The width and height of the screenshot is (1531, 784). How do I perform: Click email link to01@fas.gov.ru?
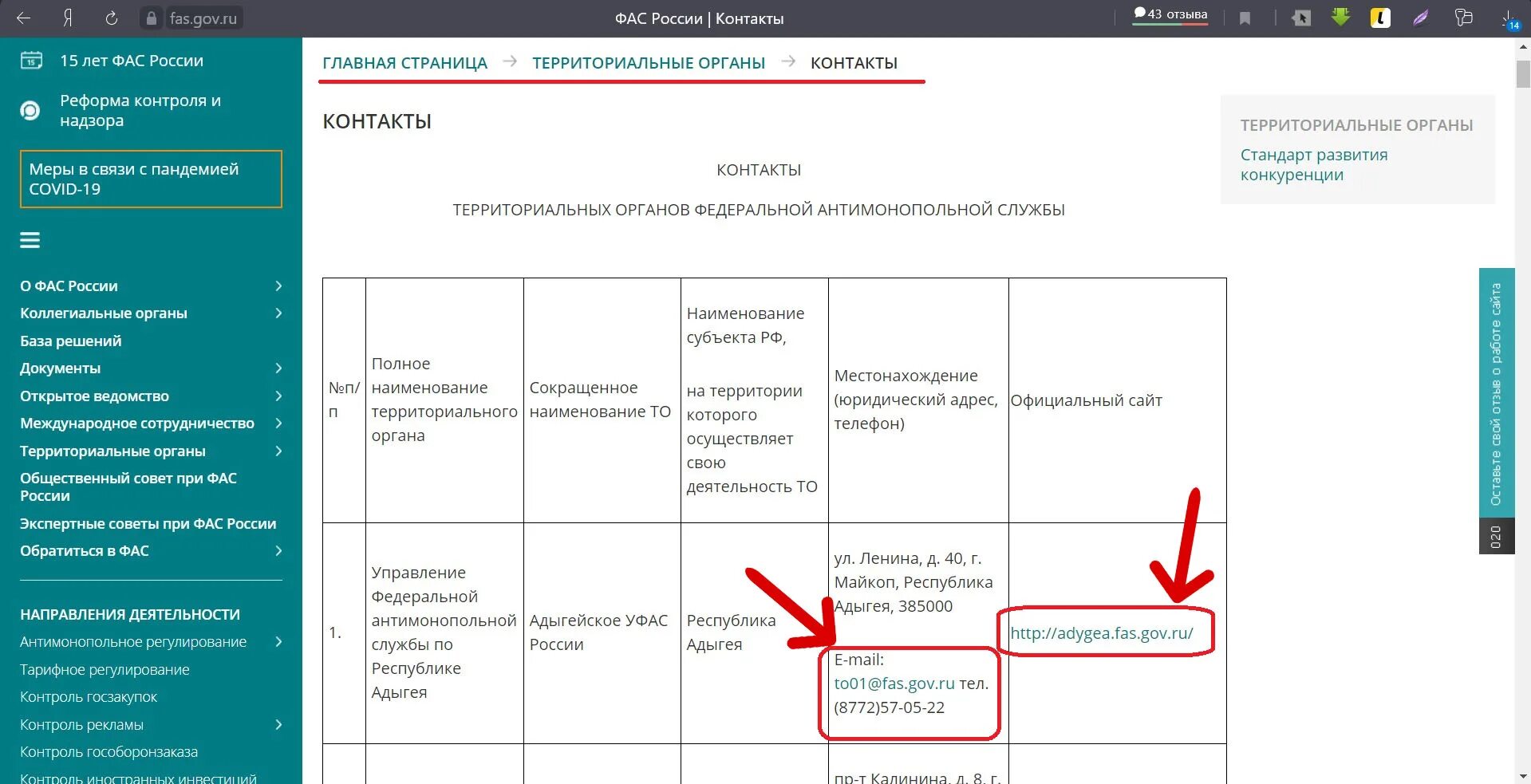pyautogui.click(x=894, y=684)
